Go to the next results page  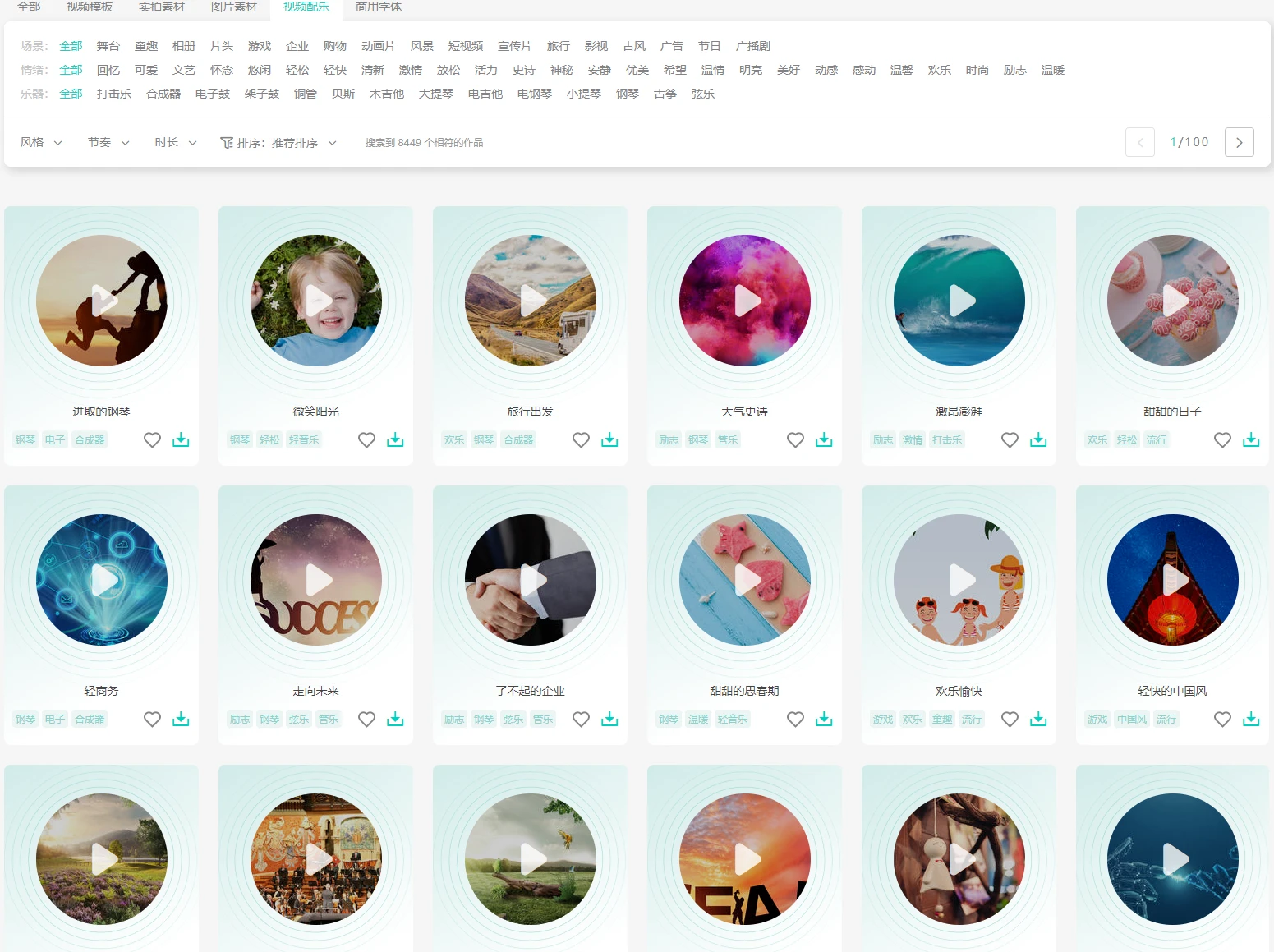1239,142
